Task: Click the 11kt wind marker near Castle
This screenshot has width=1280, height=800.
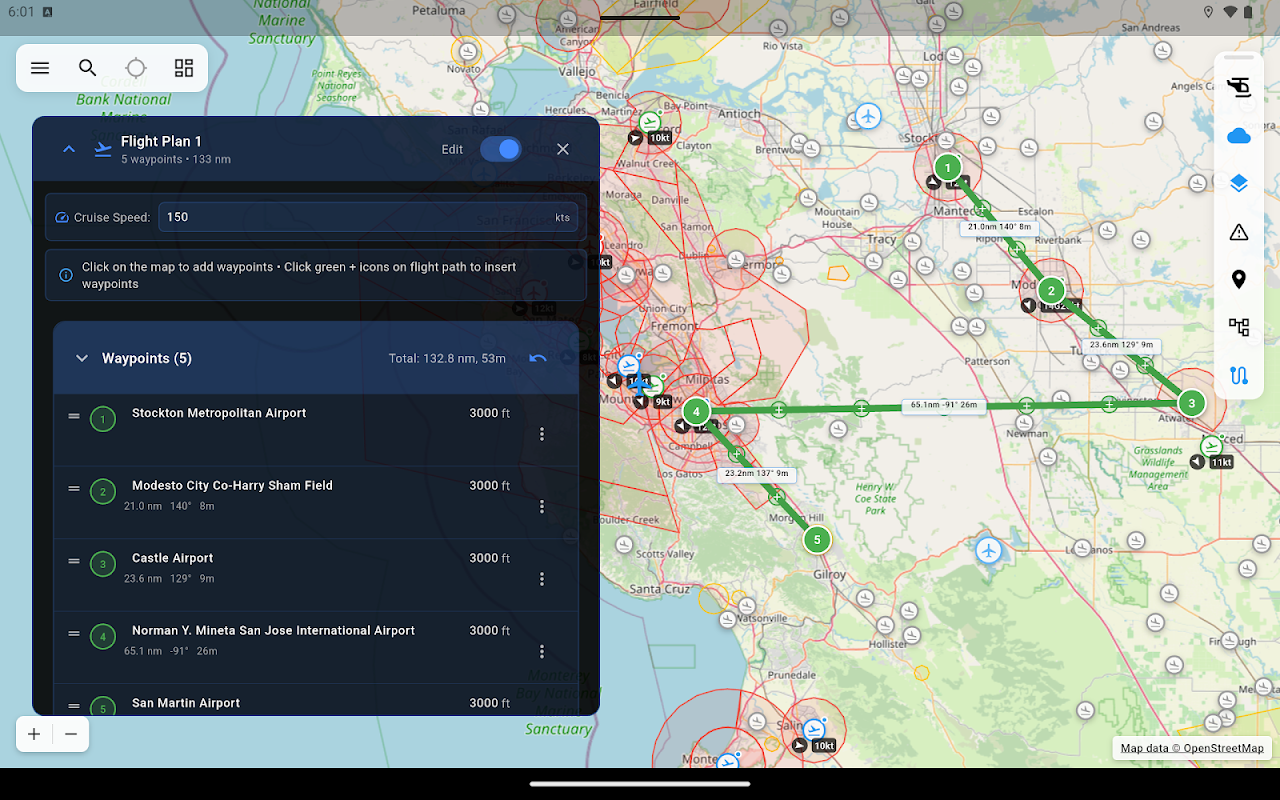Action: 1211,462
